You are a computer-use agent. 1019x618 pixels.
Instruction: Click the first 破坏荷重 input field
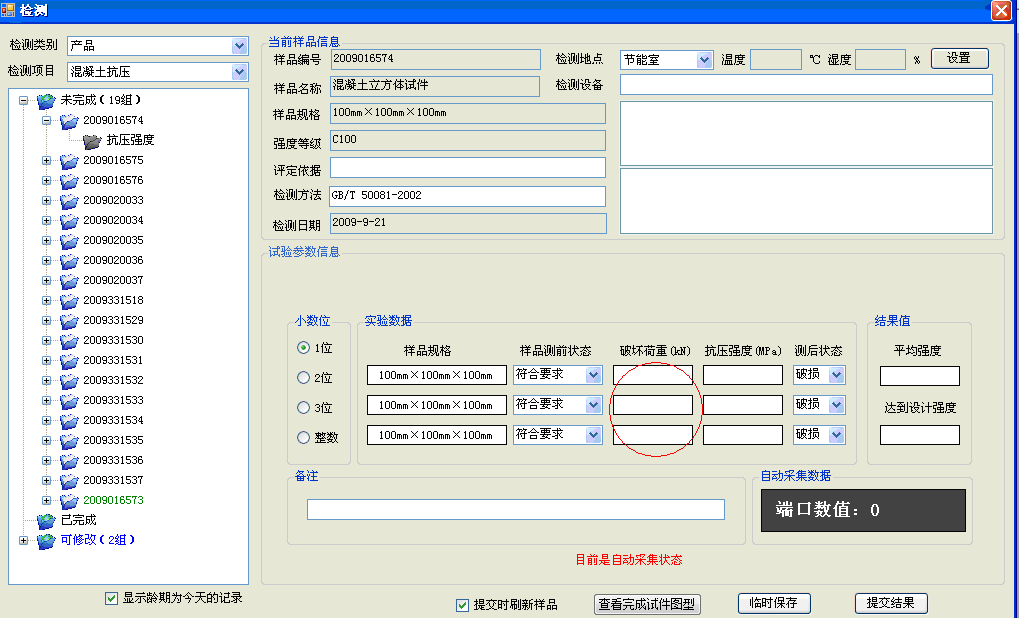tap(652, 375)
